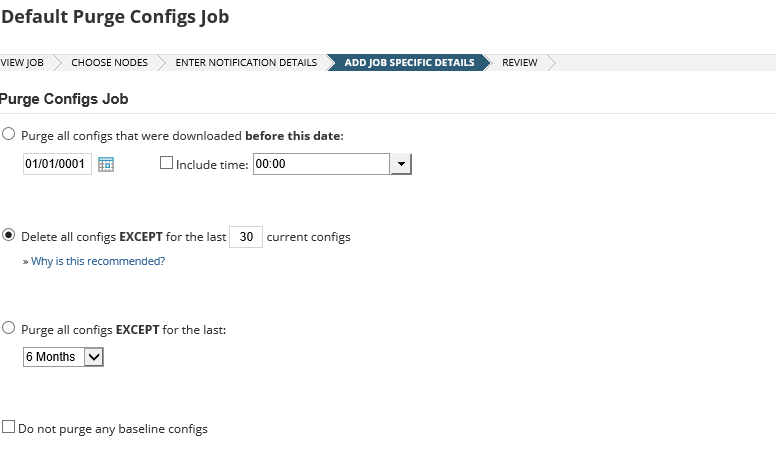Select the Add Job Specific Details step
This screenshot has height=474, width=776.
[409, 62]
